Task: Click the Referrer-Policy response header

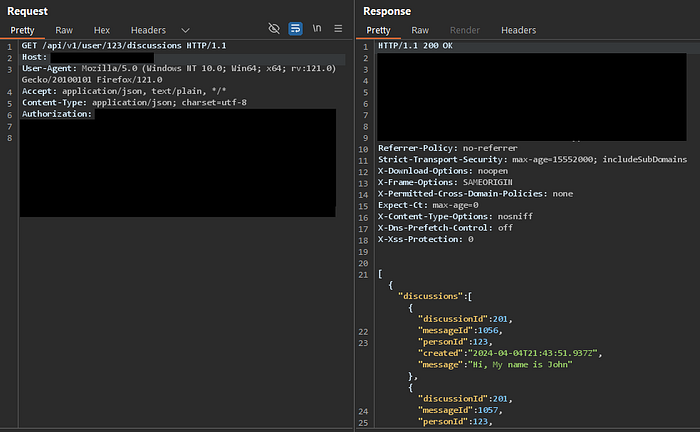Action: (x=448, y=148)
